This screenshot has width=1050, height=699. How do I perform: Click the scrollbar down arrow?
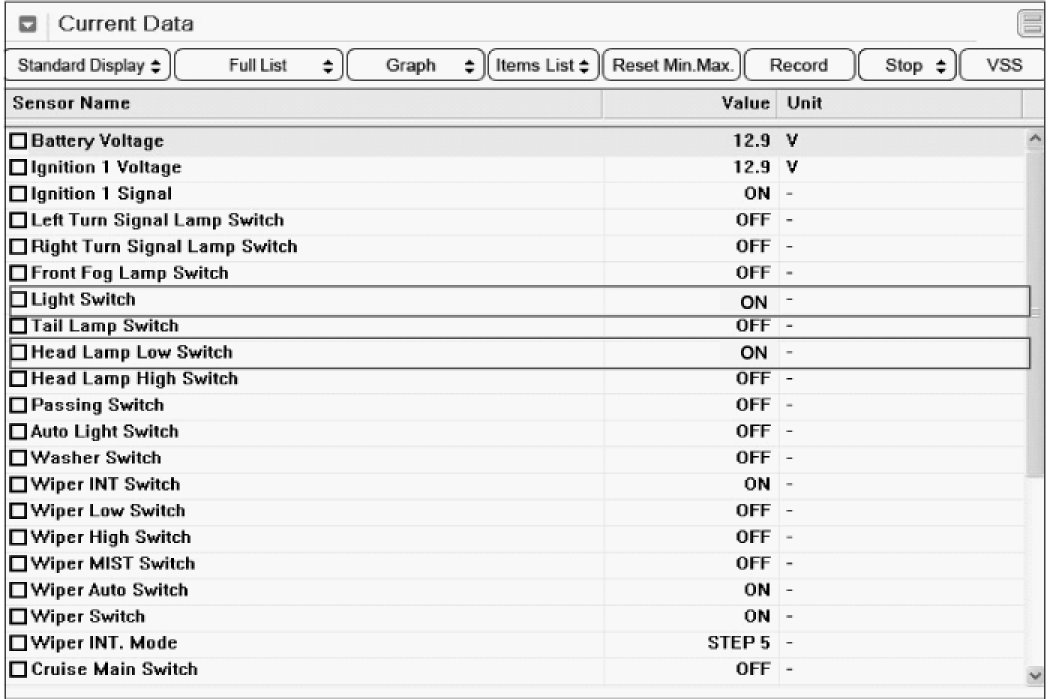(1036, 673)
